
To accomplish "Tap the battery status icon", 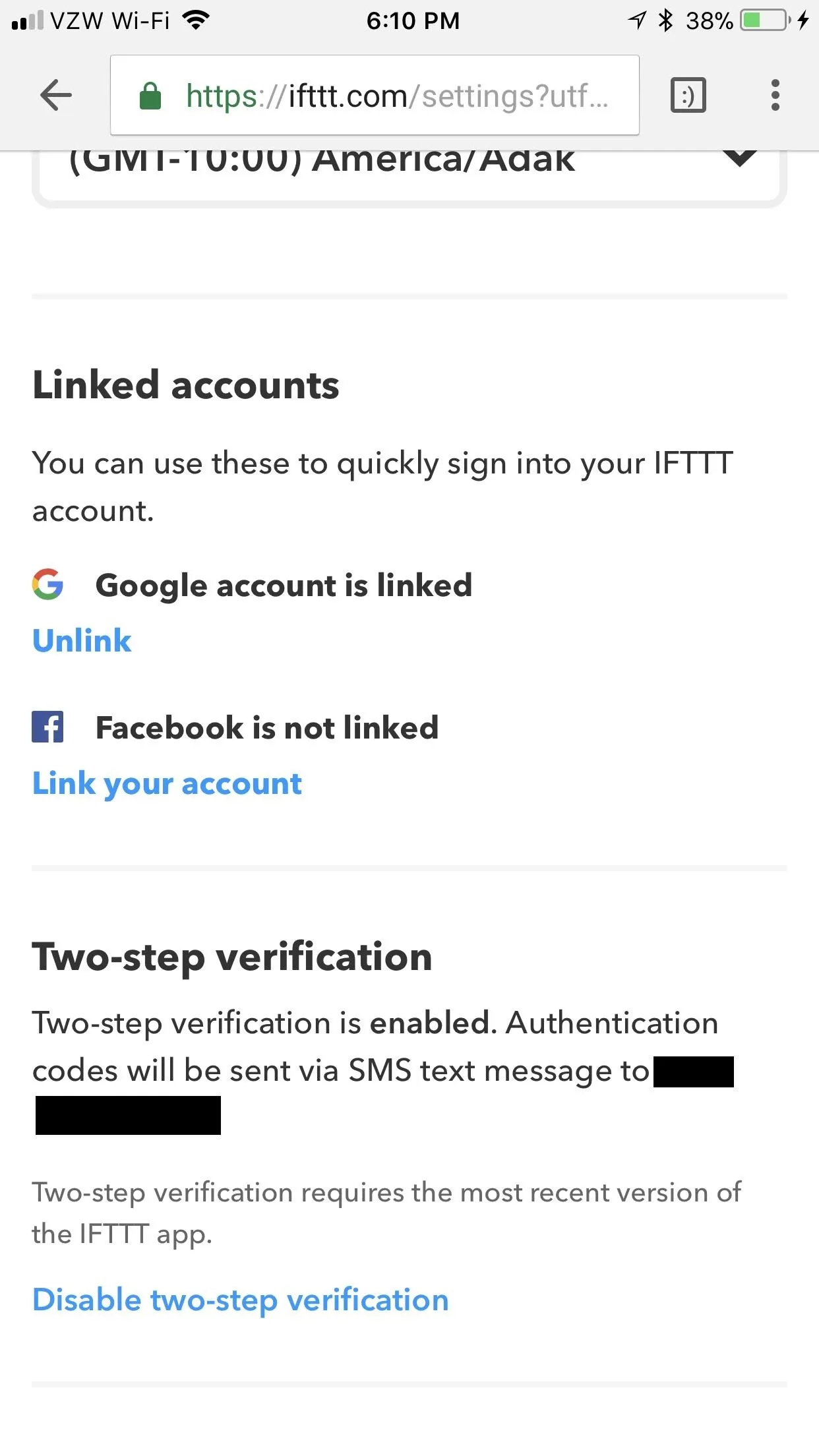I will [766, 20].
